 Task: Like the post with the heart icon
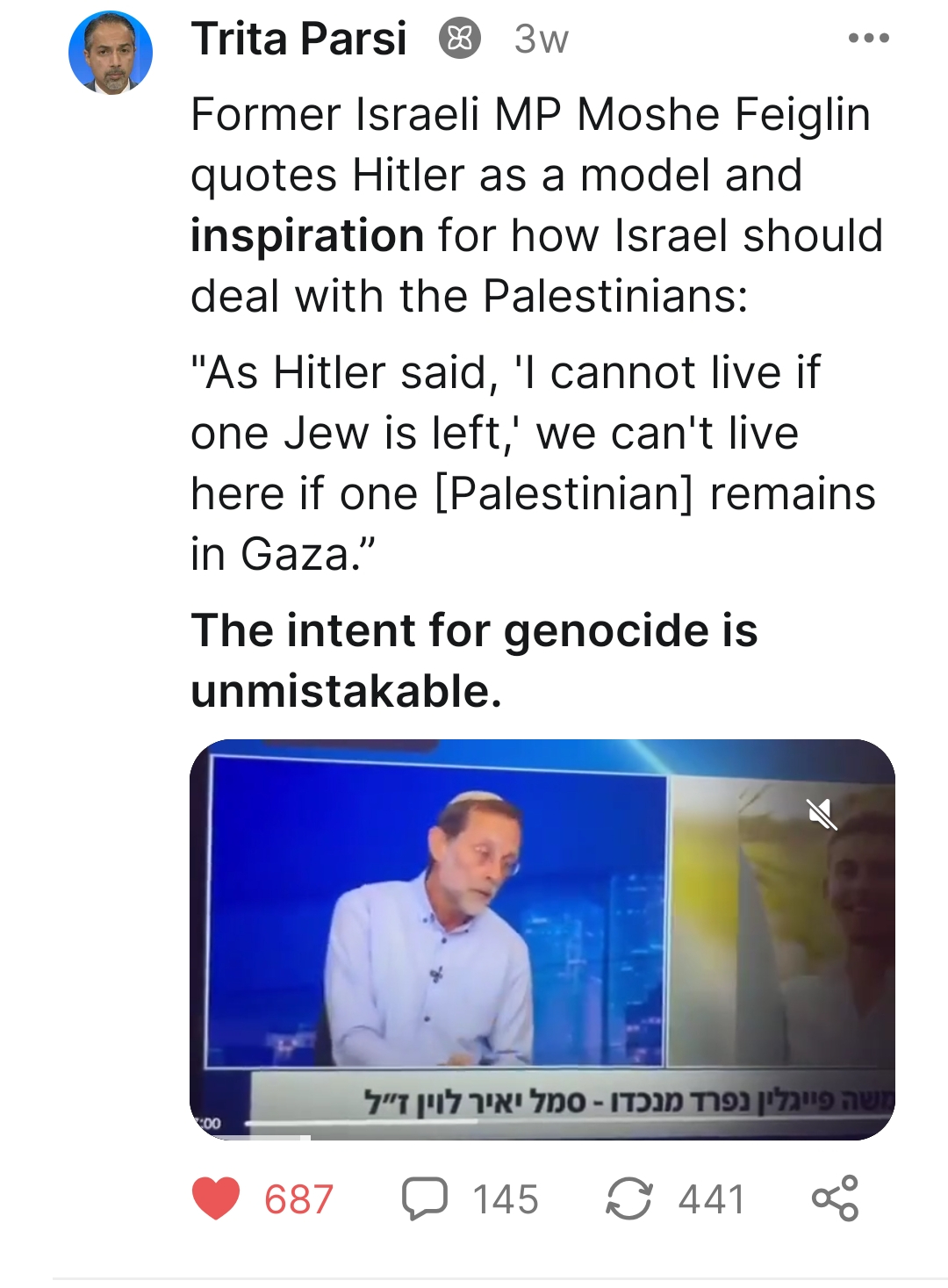pyautogui.click(x=216, y=1198)
